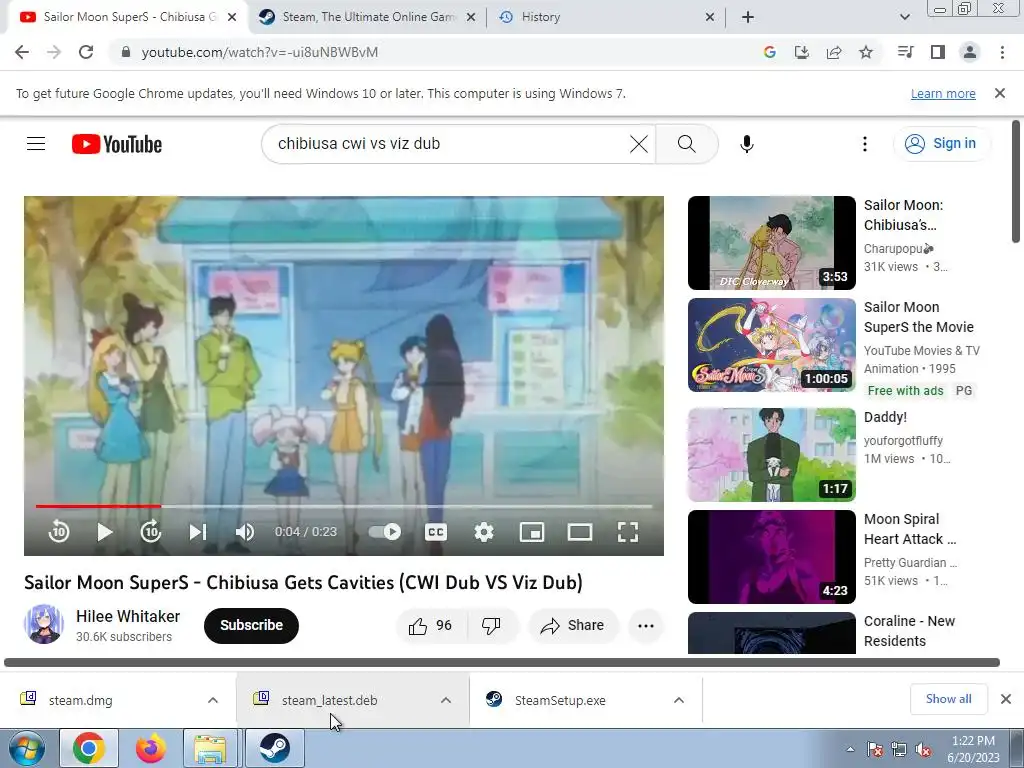The height and width of the screenshot is (768, 1024).
Task: Switch to theater mode
Action: point(580,532)
